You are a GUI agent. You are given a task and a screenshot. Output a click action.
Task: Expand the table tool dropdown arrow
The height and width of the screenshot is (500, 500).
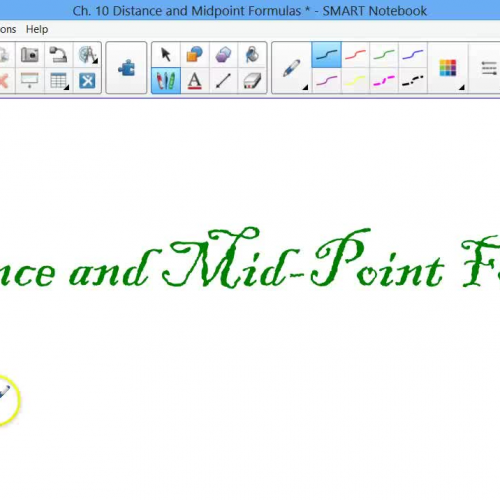pos(67,87)
